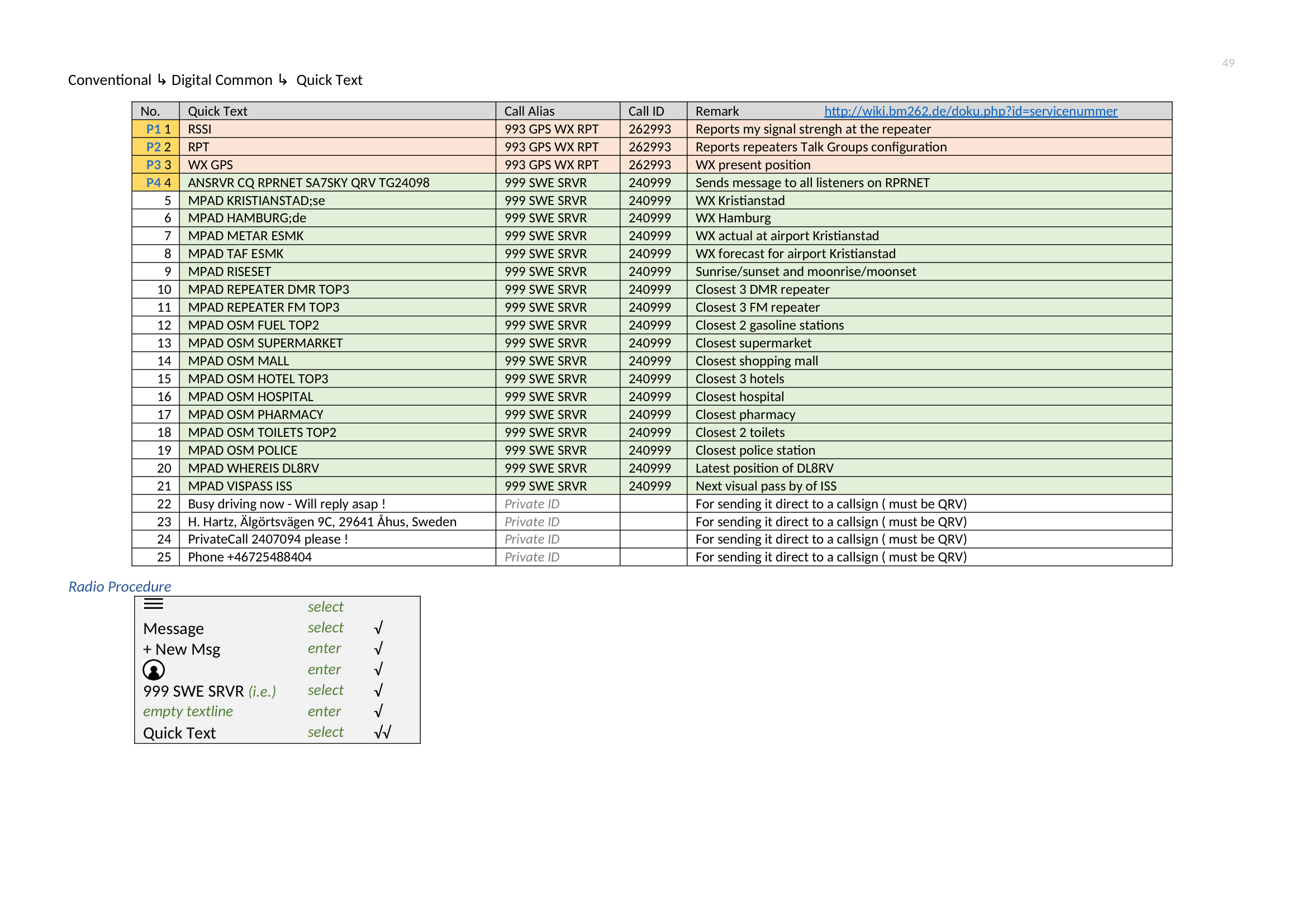Select the 'MPAD VISPASS ISS' cell

click(337, 486)
